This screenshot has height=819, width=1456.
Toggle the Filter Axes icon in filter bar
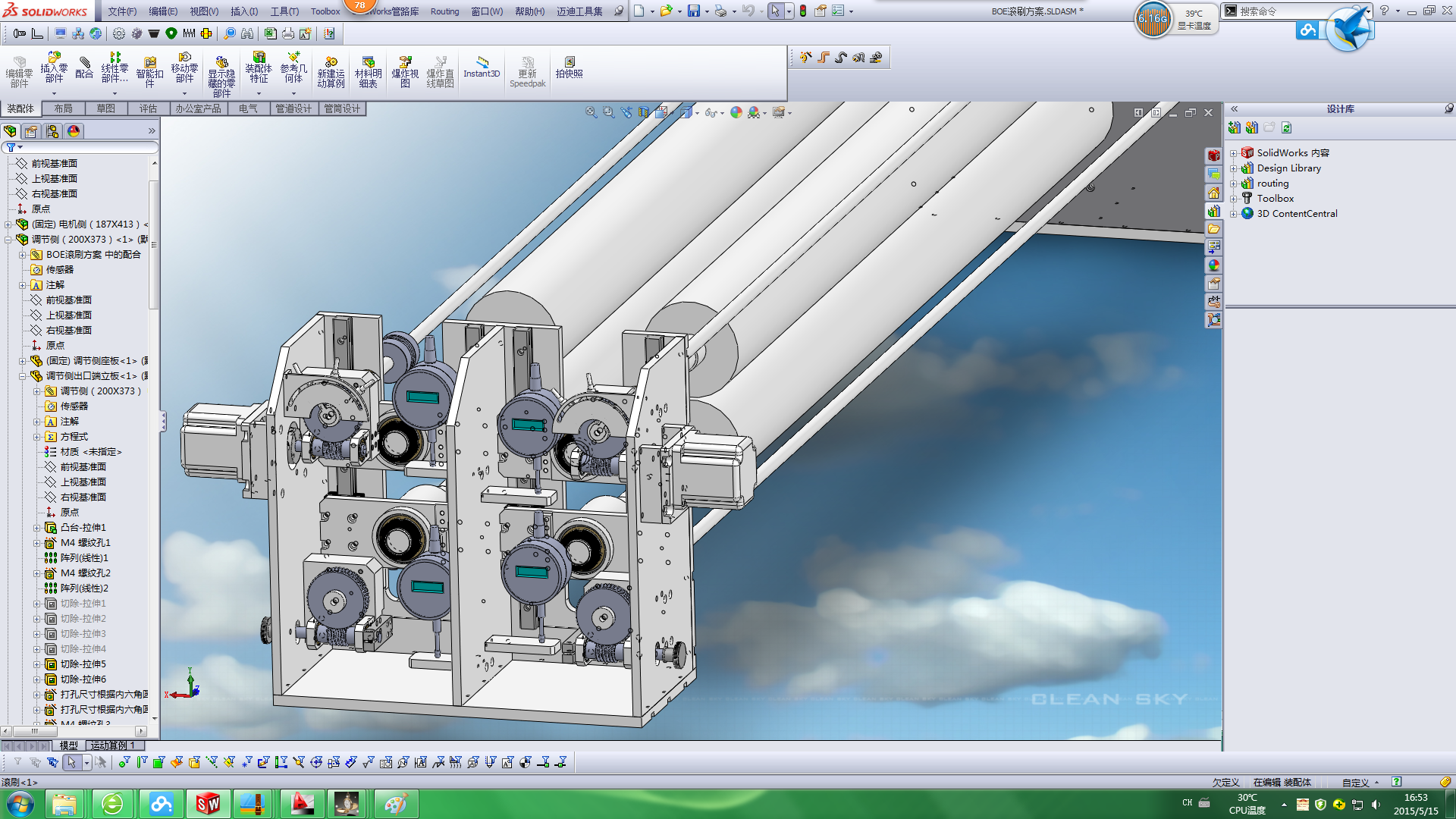coord(212,762)
